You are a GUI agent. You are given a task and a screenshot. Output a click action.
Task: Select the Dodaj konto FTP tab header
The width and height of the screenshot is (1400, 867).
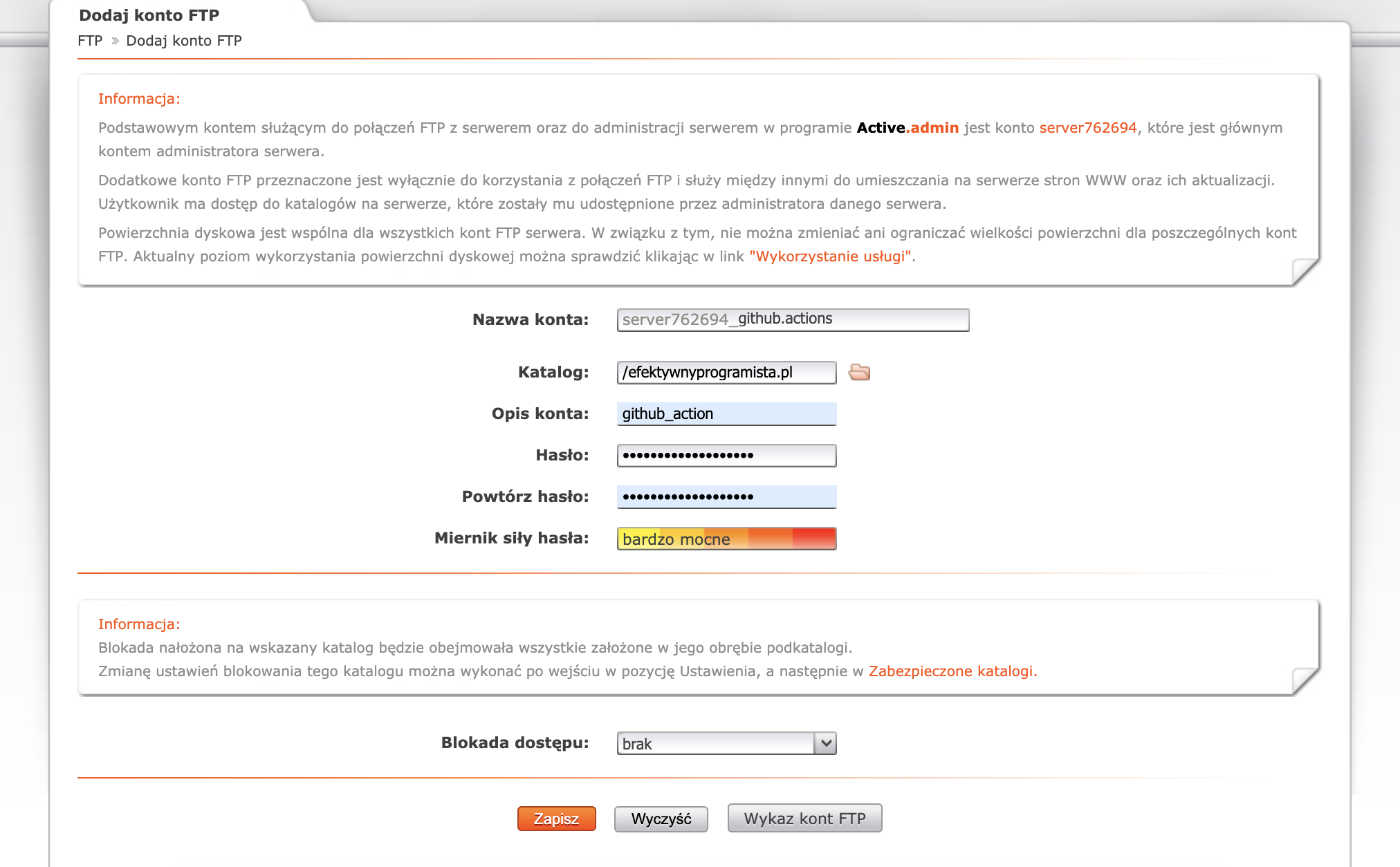[149, 15]
